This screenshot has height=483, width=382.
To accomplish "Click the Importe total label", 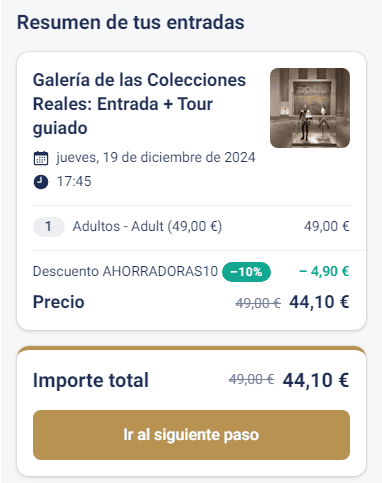I will (x=91, y=380).
